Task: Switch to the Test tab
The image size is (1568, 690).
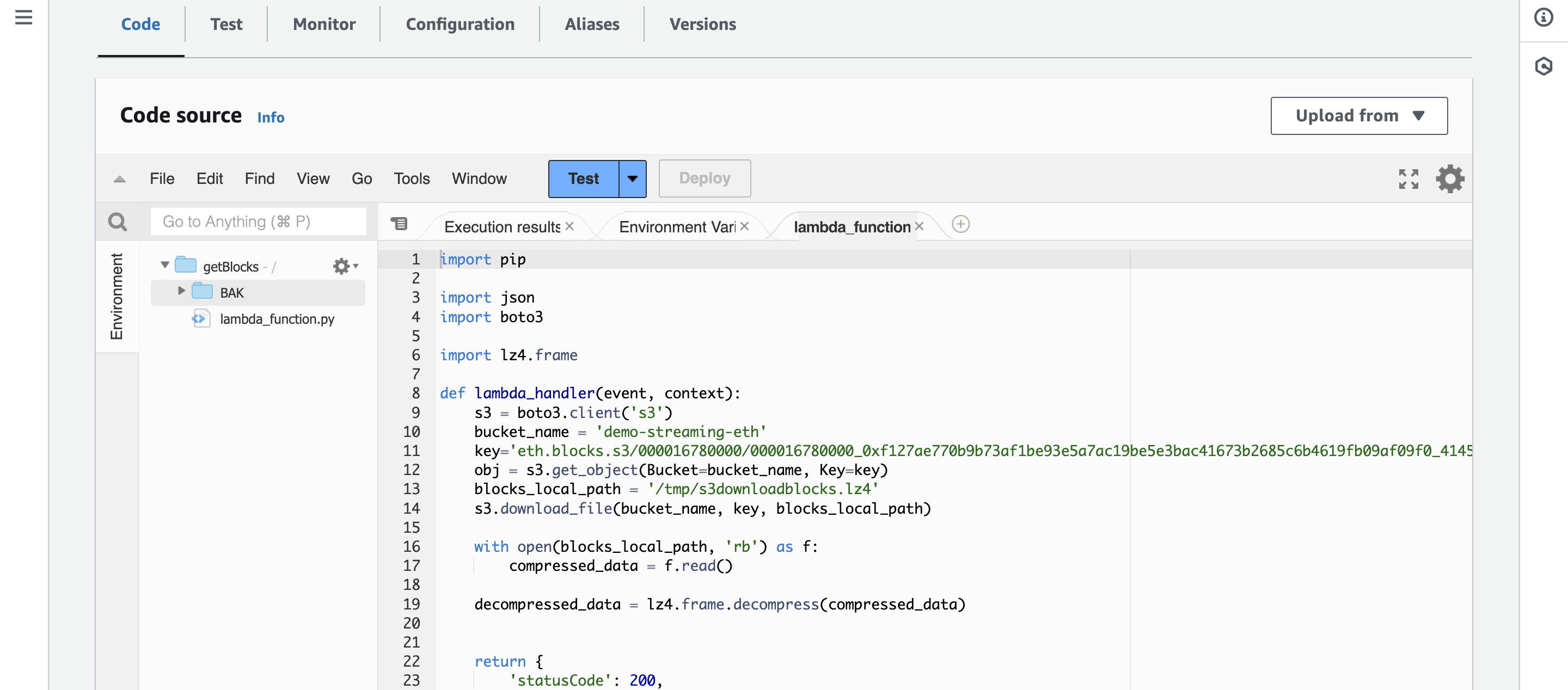Action: [226, 24]
